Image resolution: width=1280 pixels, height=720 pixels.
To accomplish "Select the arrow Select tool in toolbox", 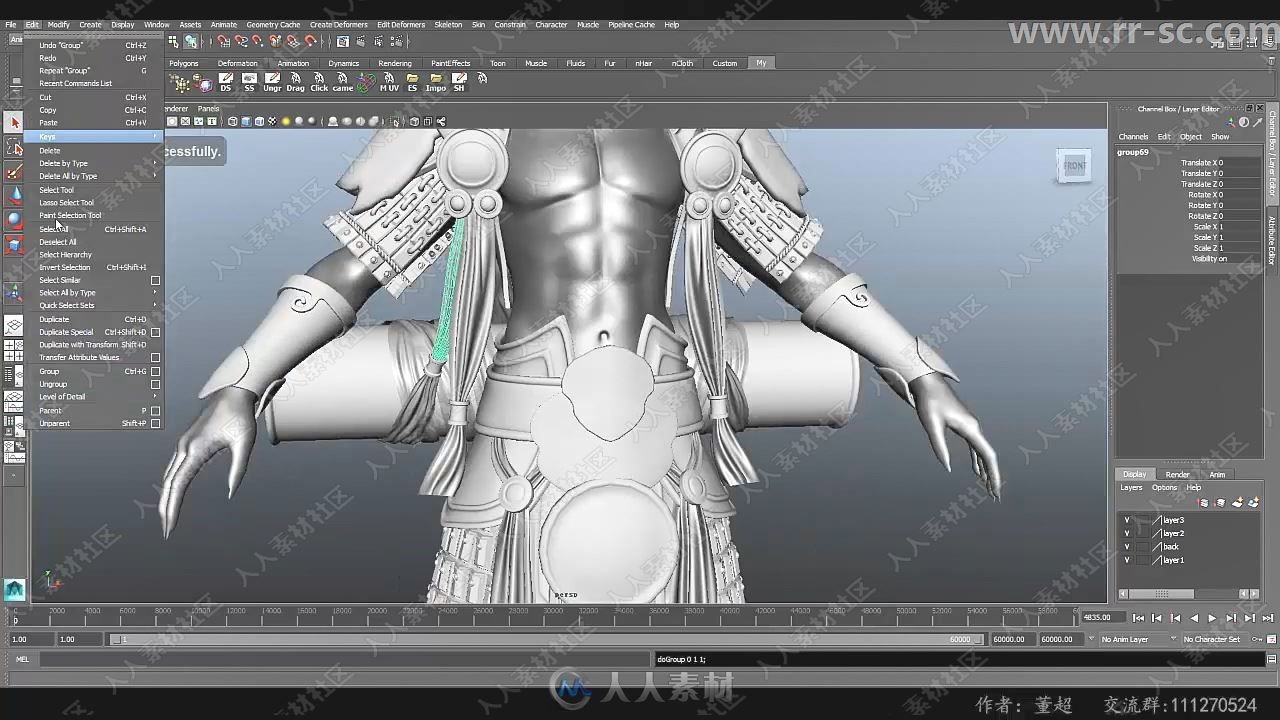I will [x=14, y=122].
